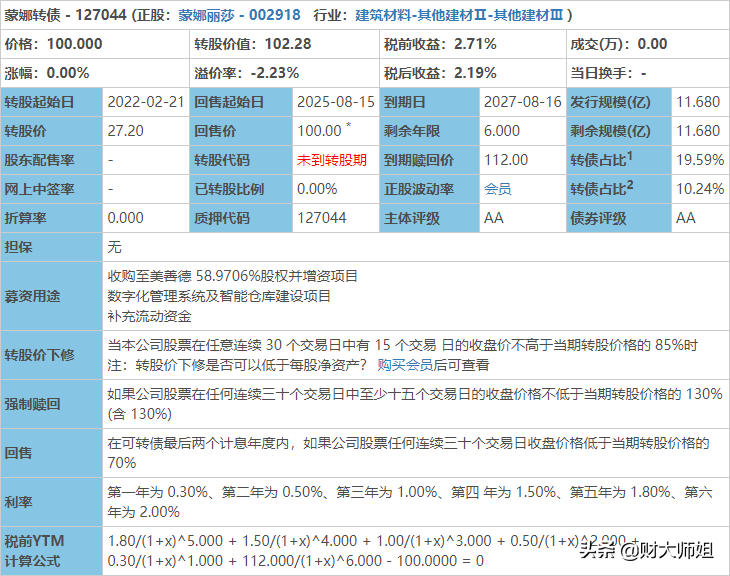Click the 2022-02-21 date value

pyautogui.click(x=146, y=102)
